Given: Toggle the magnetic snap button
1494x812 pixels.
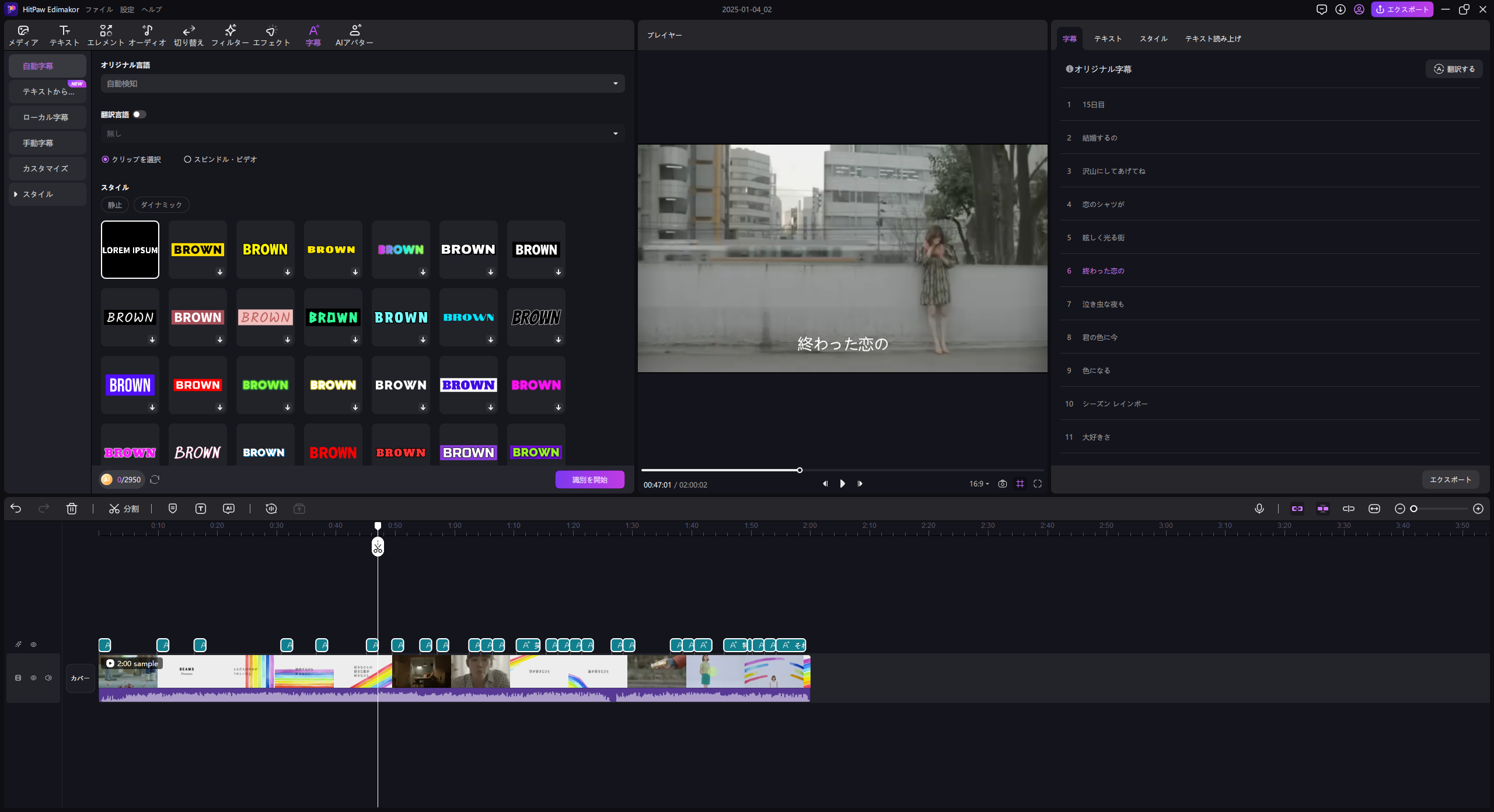Looking at the screenshot, I should tap(1323, 509).
